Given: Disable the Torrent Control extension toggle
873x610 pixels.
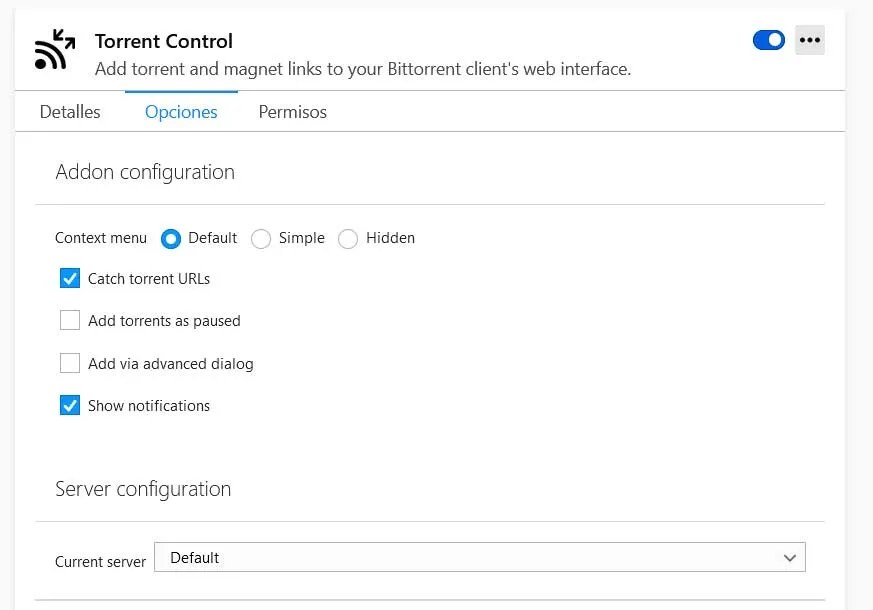Looking at the screenshot, I should [x=768, y=40].
